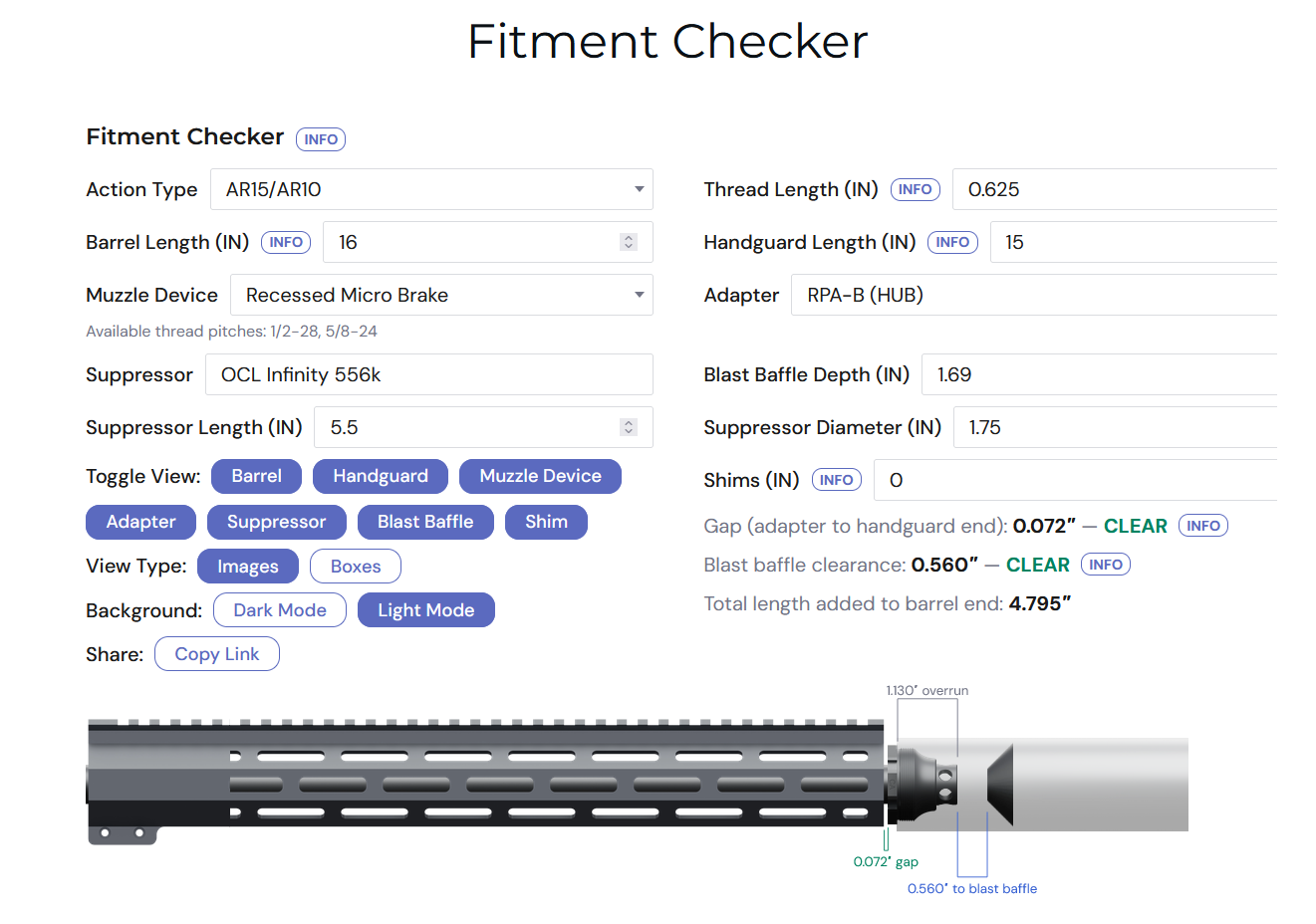Open the INFO badge beside Fitment Checker heading
Image resolution: width=1316 pixels, height=924 pixels.
point(321,139)
